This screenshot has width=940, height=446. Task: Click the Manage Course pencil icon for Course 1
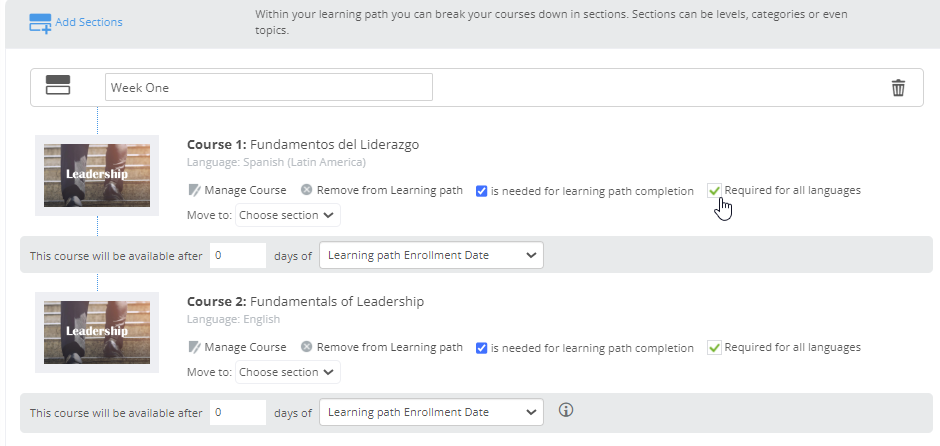click(x=194, y=190)
